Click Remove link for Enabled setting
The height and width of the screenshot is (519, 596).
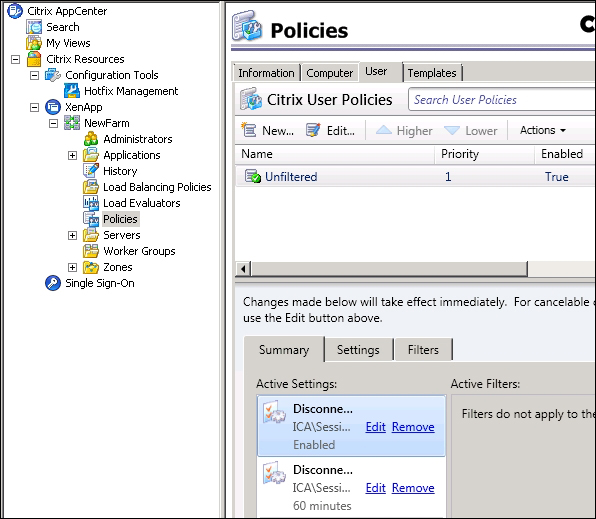pyautogui.click(x=413, y=427)
